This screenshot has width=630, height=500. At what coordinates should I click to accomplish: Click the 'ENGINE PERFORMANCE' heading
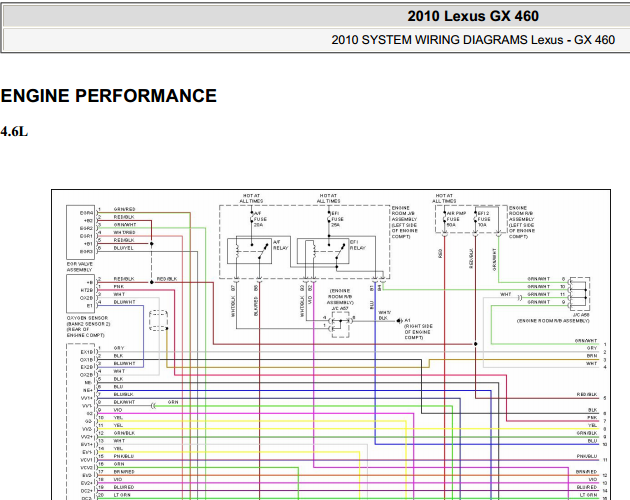pyautogui.click(x=108, y=96)
